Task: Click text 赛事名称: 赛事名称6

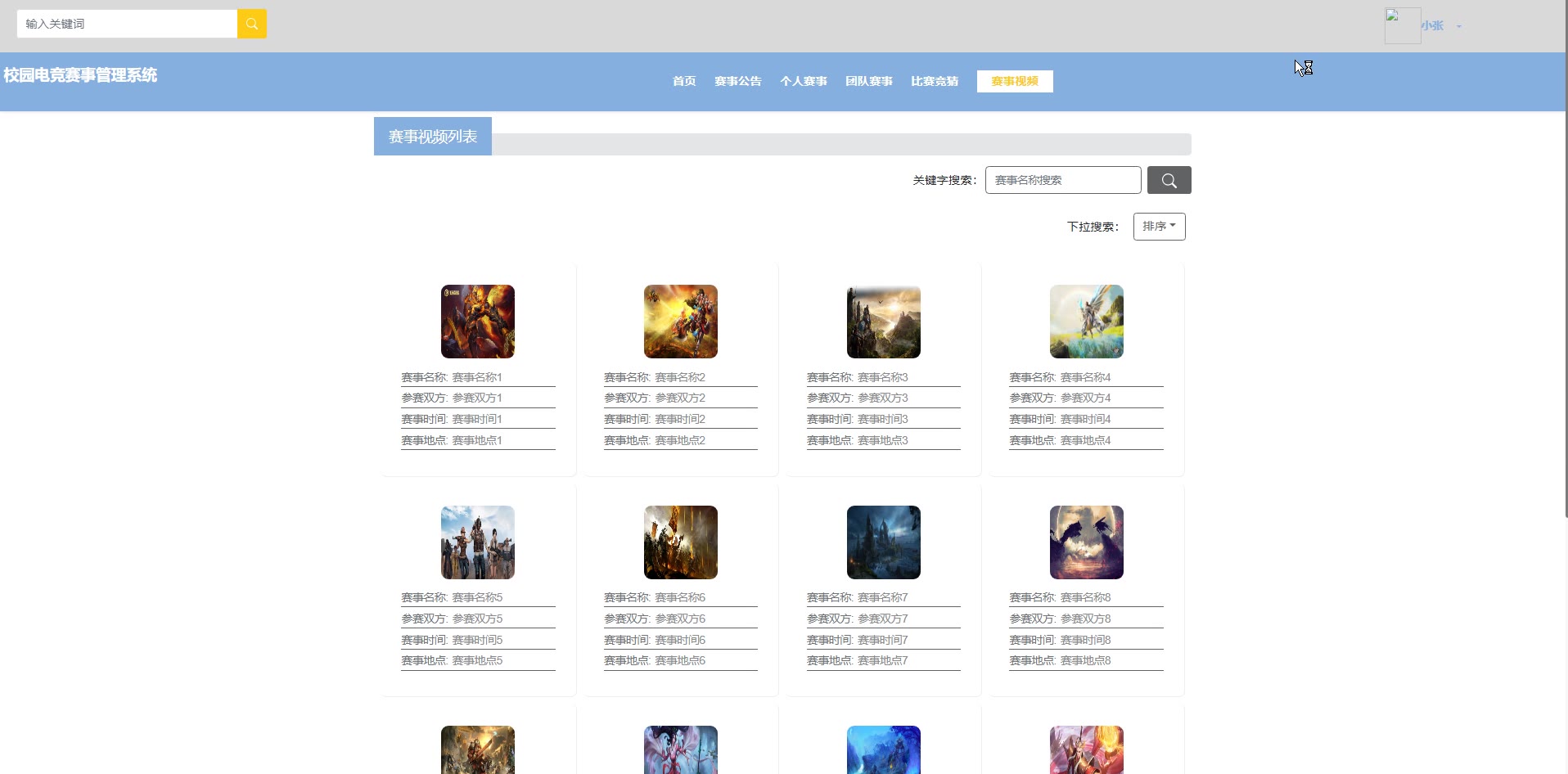Action: pos(655,597)
